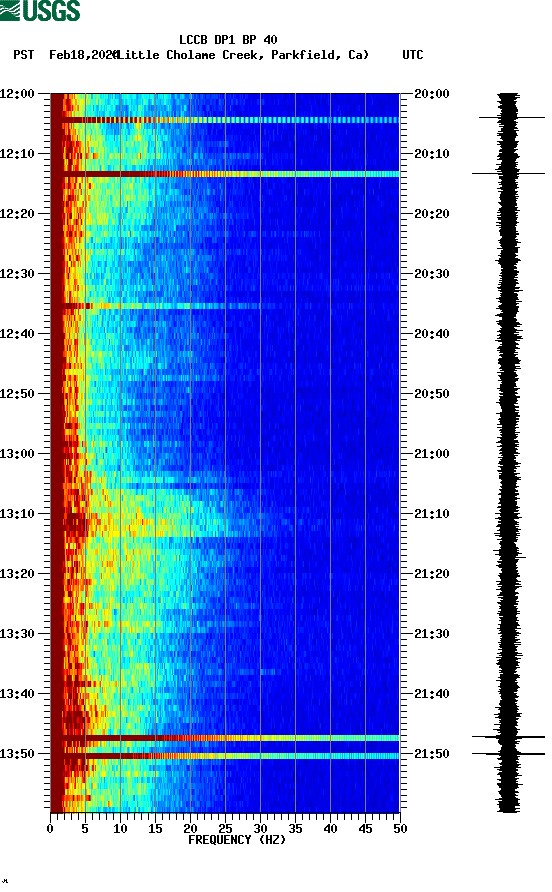
Task: Click the 20:30 UTC time label
Action: 431,274
